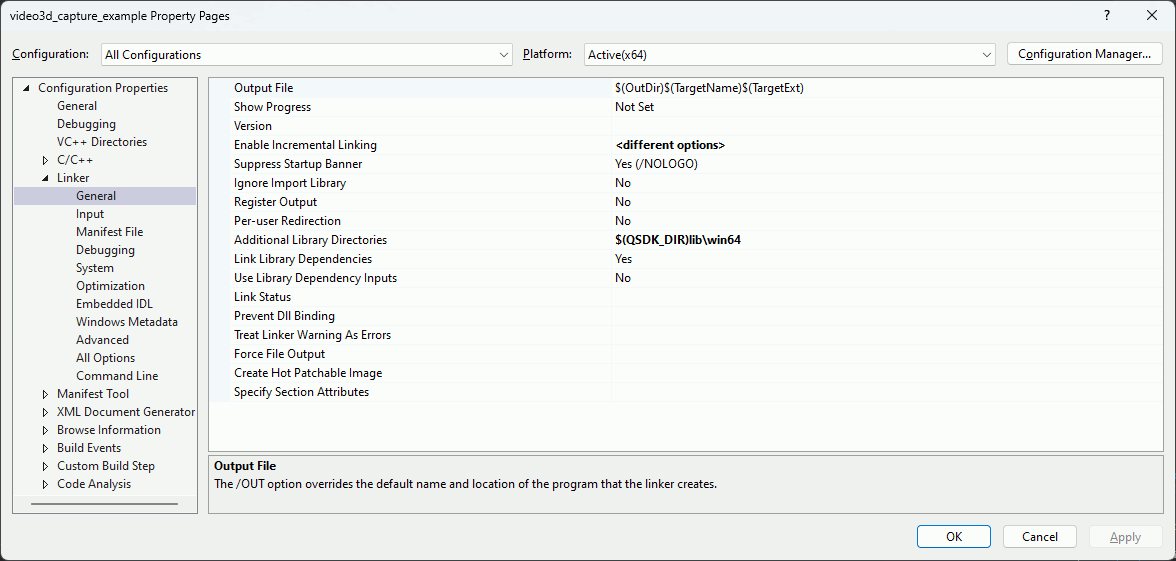Close the Property Pages dialog
The width and height of the screenshot is (1176, 561).
tap(1151, 16)
